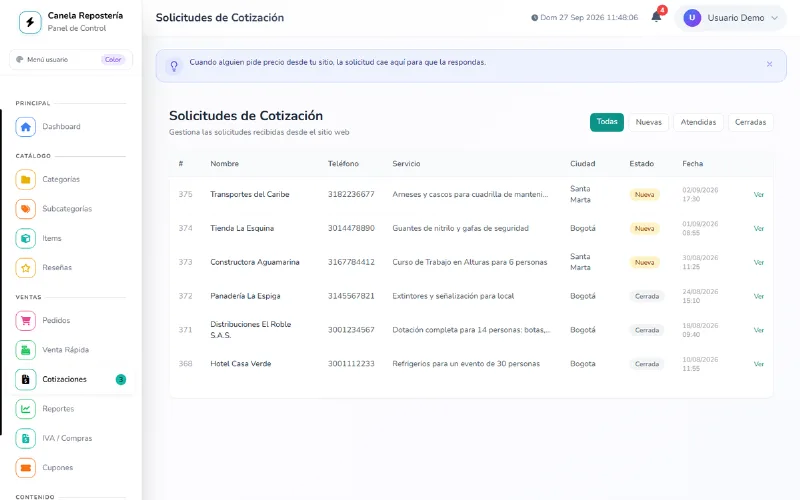
Task: Open the Cotizaciones document icon
Action: (x=26, y=379)
